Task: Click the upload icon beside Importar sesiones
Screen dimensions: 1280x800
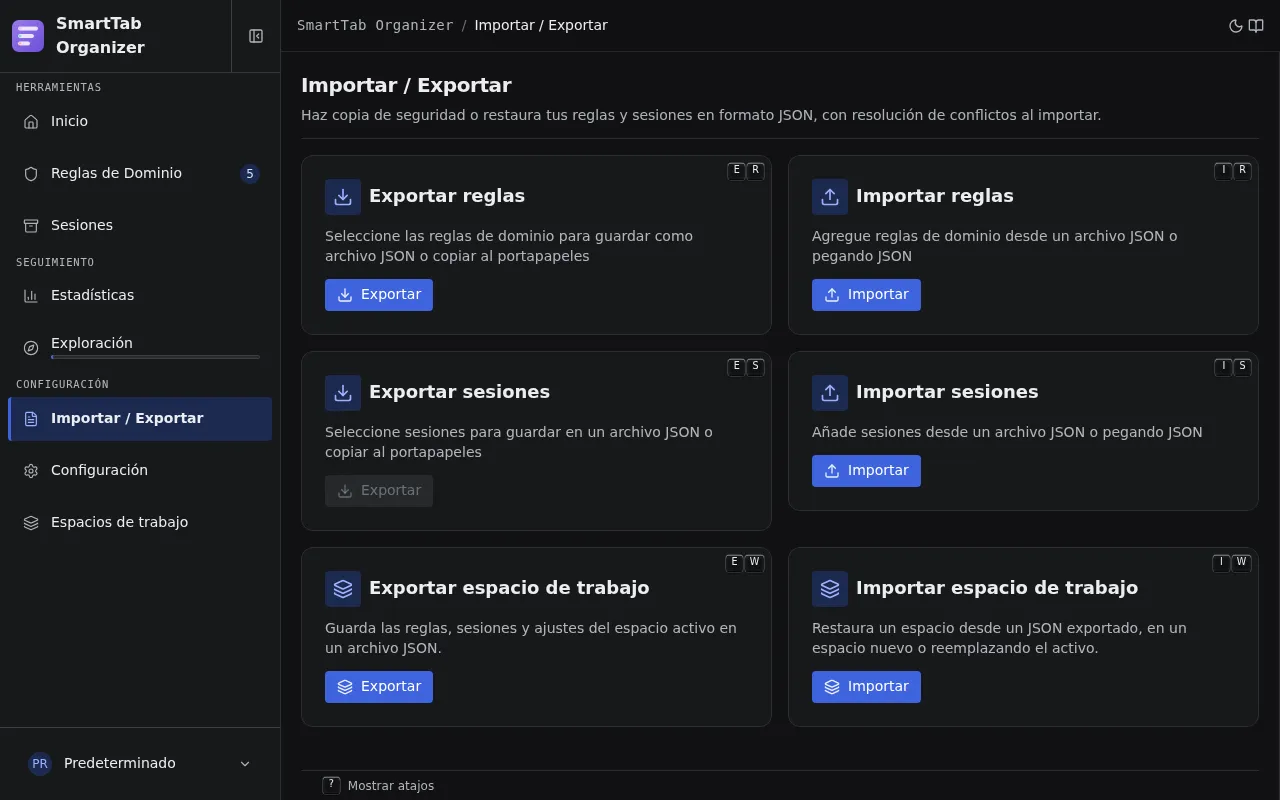Action: (x=830, y=393)
